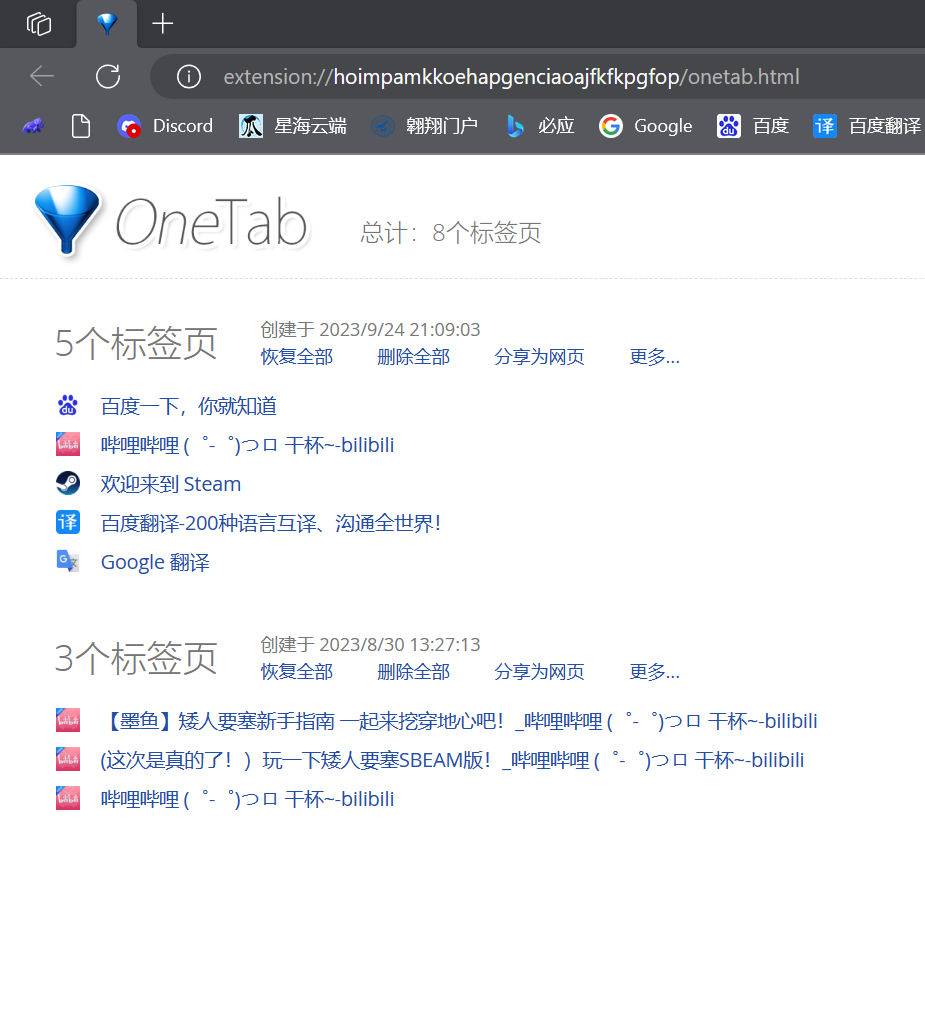Open 百度一下，你就知道 saved link
The image size is (925, 1024).
pyautogui.click(x=188, y=406)
